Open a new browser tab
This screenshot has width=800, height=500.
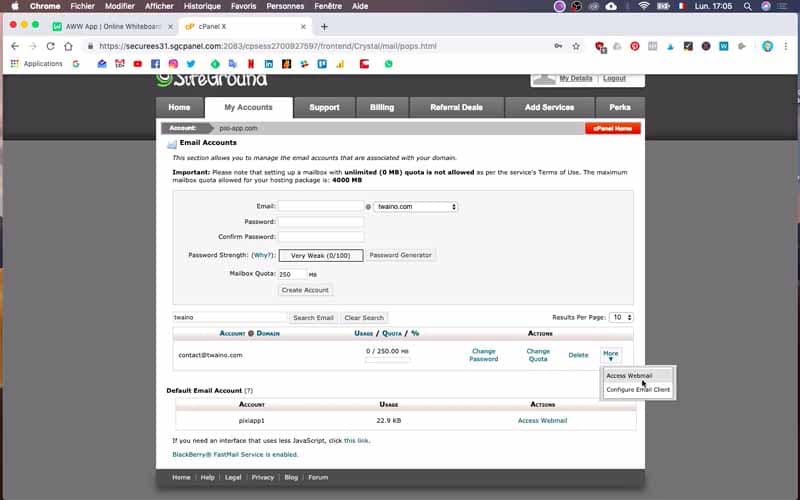[324, 27]
